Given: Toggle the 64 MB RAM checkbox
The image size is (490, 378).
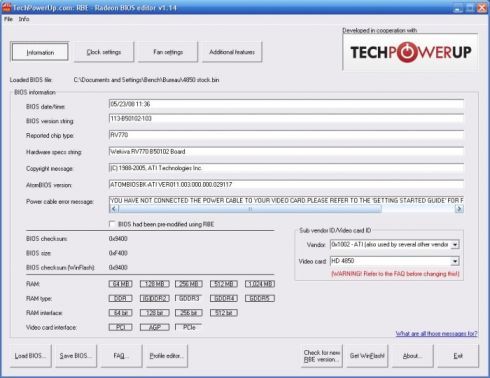Looking at the screenshot, I should (x=120, y=284).
